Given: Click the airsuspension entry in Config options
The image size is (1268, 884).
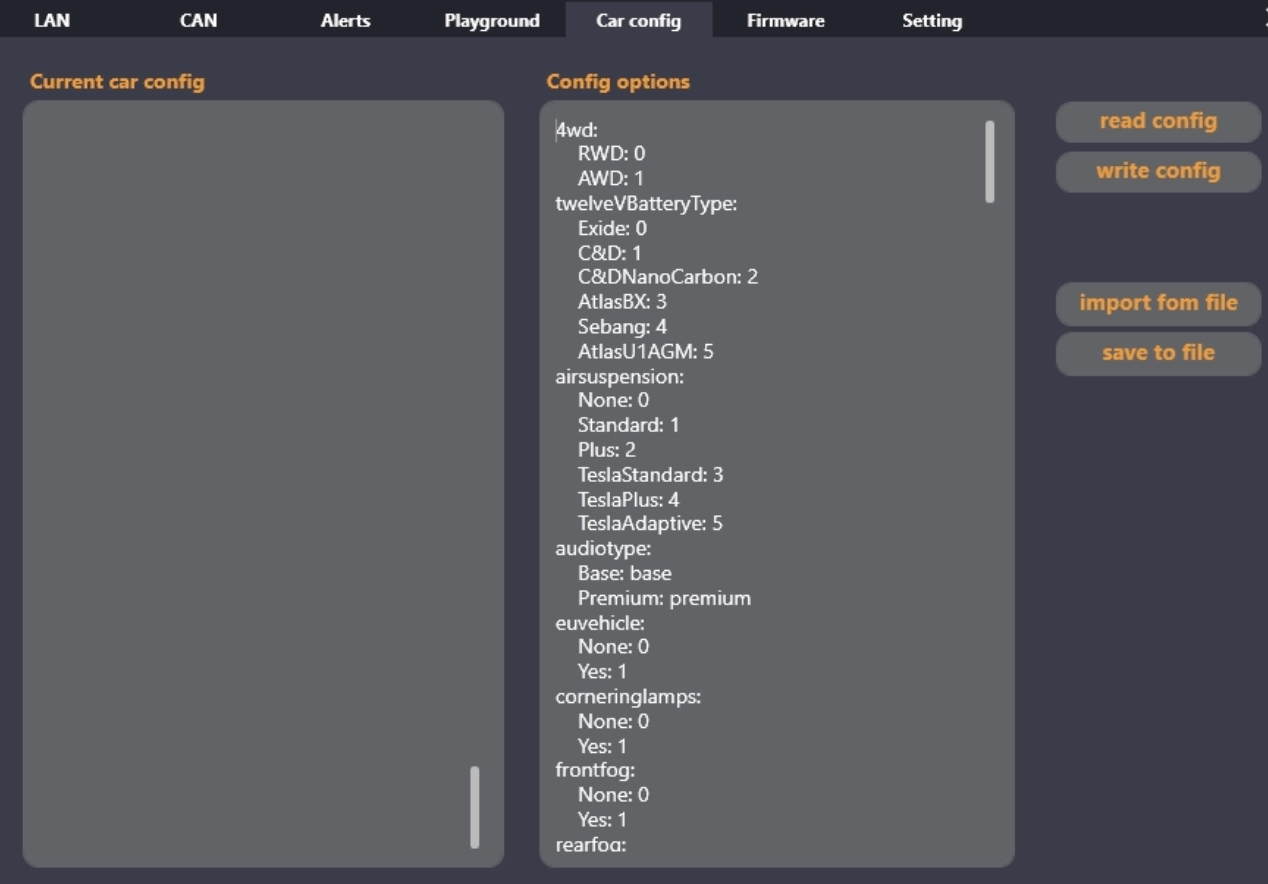Looking at the screenshot, I should (619, 377).
